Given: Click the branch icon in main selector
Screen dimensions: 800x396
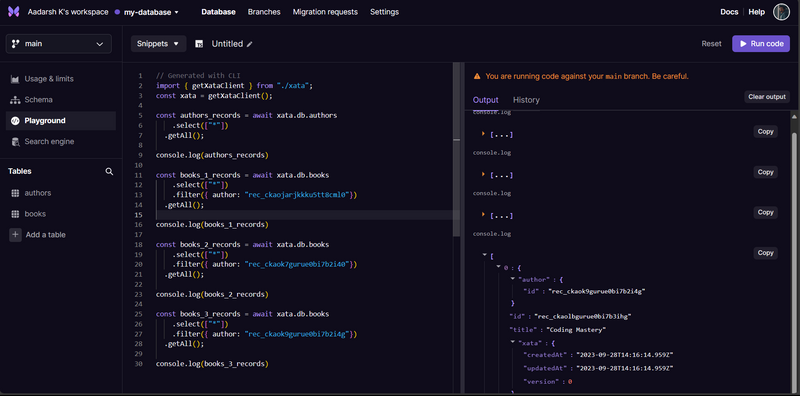Looking at the screenshot, I should coord(15,44).
